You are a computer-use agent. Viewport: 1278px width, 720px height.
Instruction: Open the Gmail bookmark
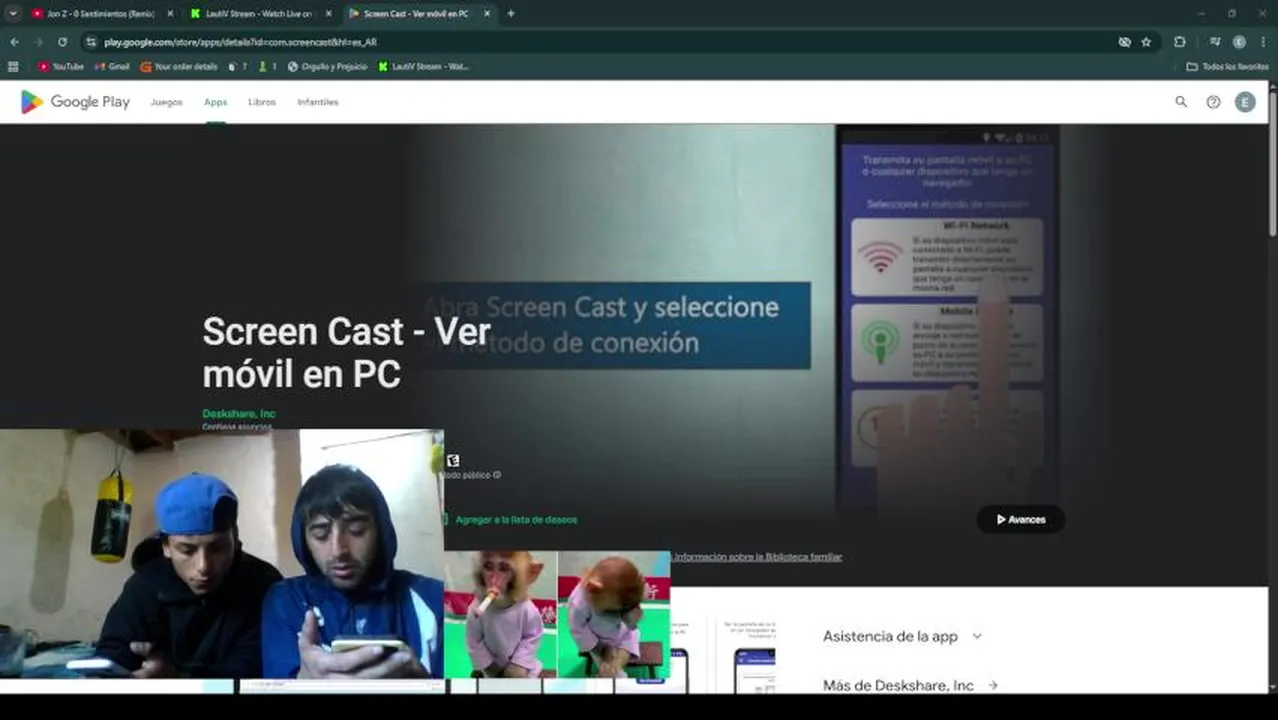(112, 66)
